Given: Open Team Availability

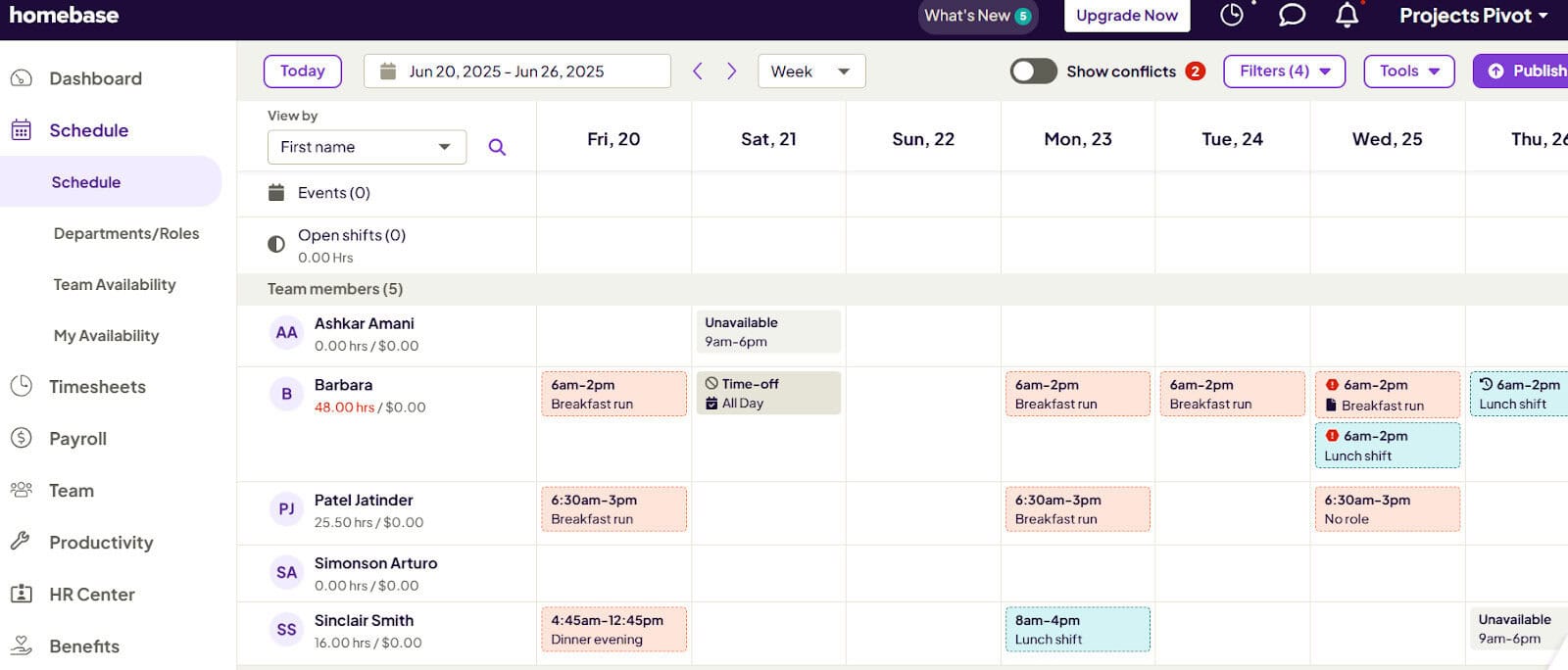Looking at the screenshot, I should pyautogui.click(x=115, y=284).
